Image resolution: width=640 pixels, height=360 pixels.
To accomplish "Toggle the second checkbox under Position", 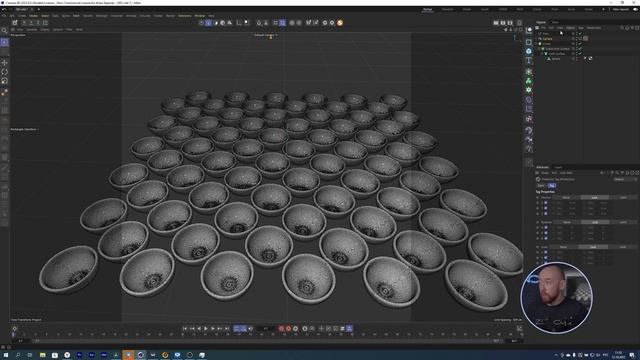I will click(x=546, y=208).
